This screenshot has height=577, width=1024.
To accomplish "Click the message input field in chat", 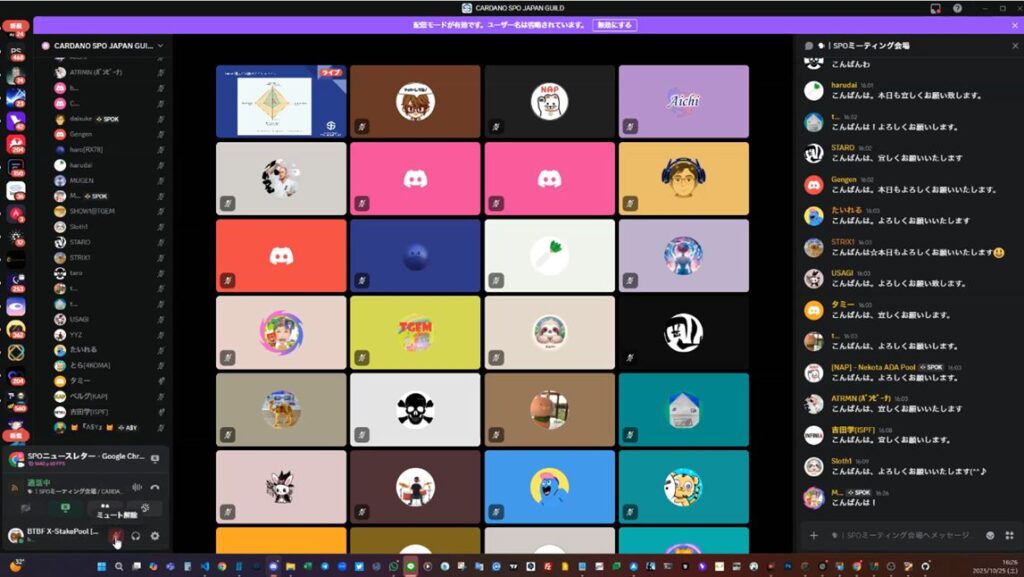I will (x=900, y=535).
